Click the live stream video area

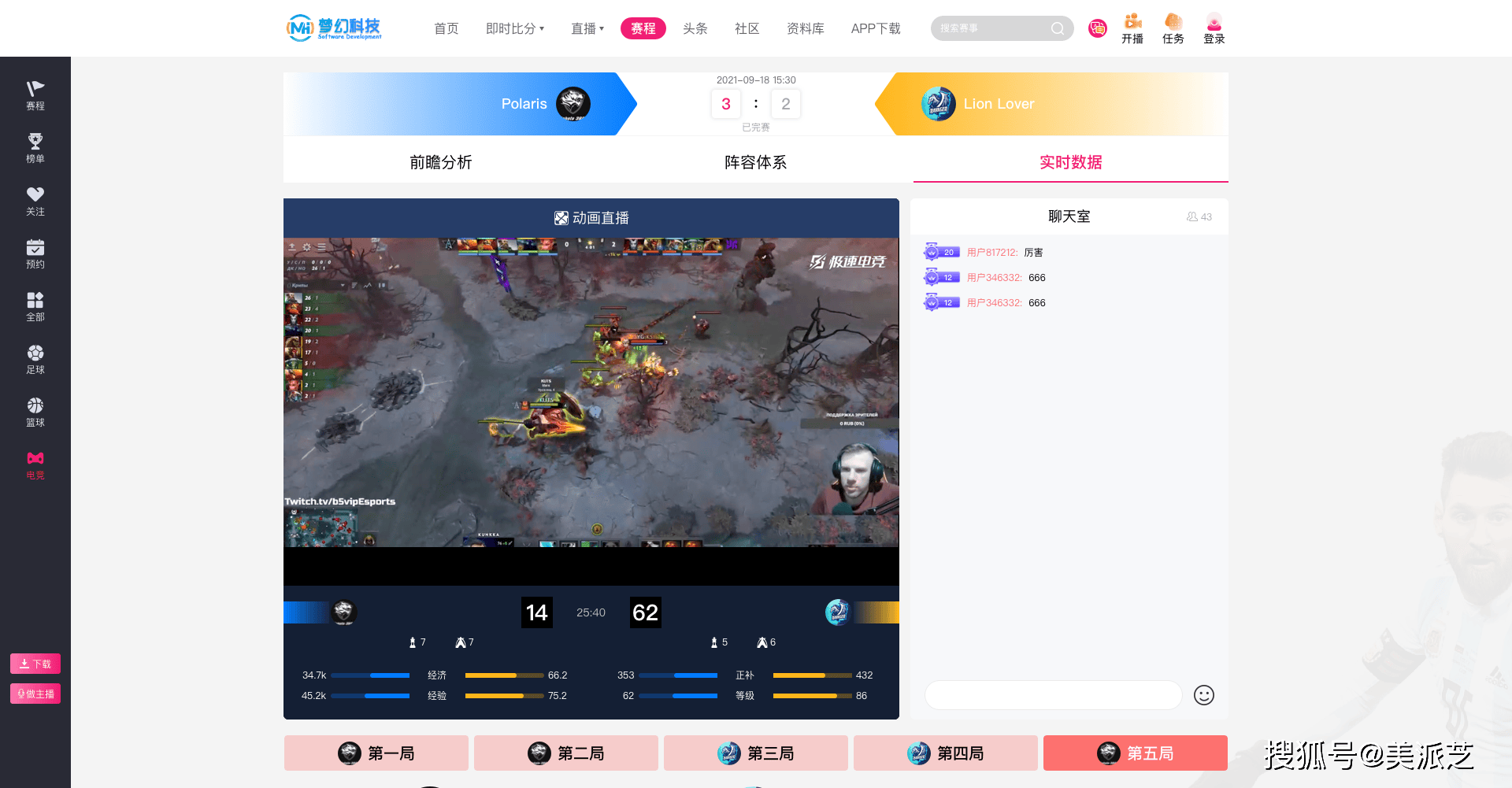pos(591,392)
